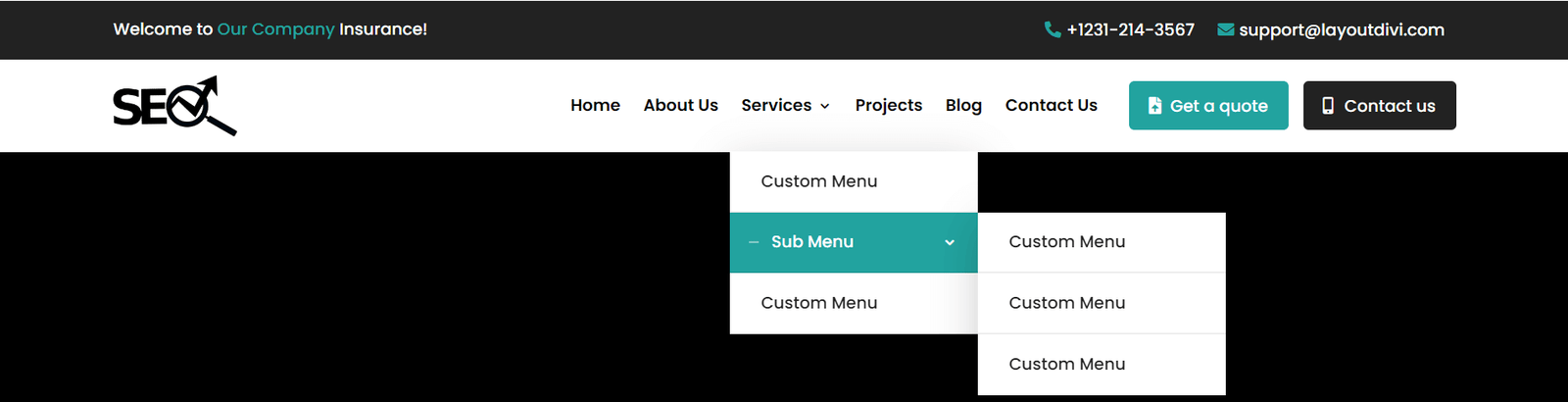Expand the Services chevron arrow

pos(825,106)
